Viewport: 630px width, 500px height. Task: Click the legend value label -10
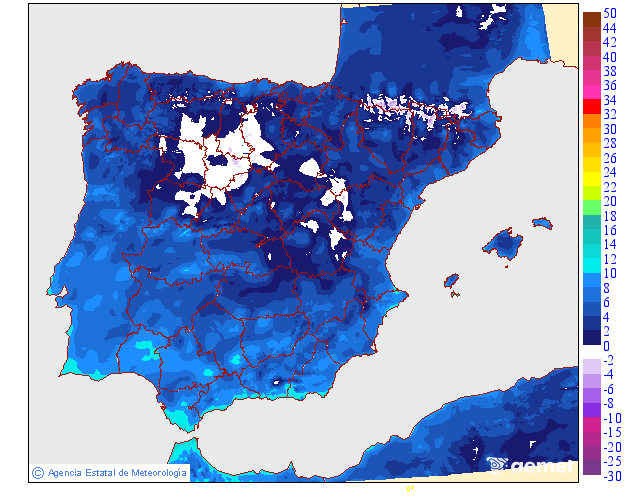point(613,418)
